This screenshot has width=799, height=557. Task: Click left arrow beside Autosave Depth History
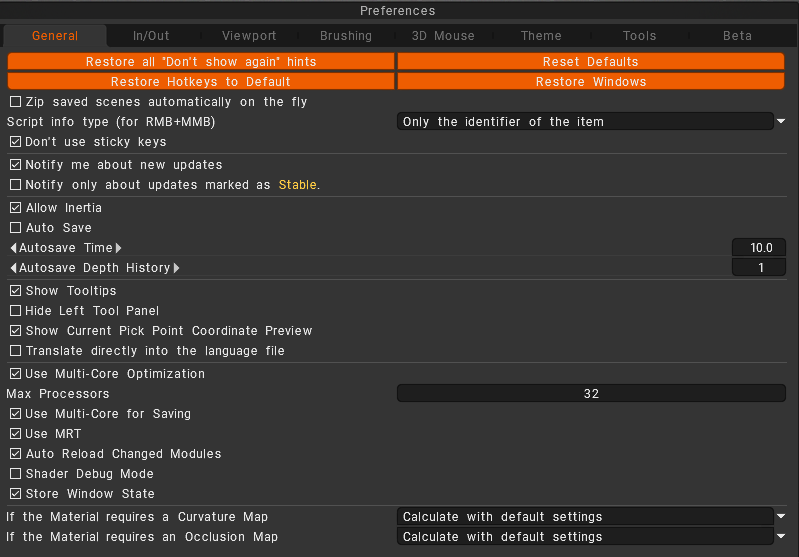pyautogui.click(x=13, y=268)
